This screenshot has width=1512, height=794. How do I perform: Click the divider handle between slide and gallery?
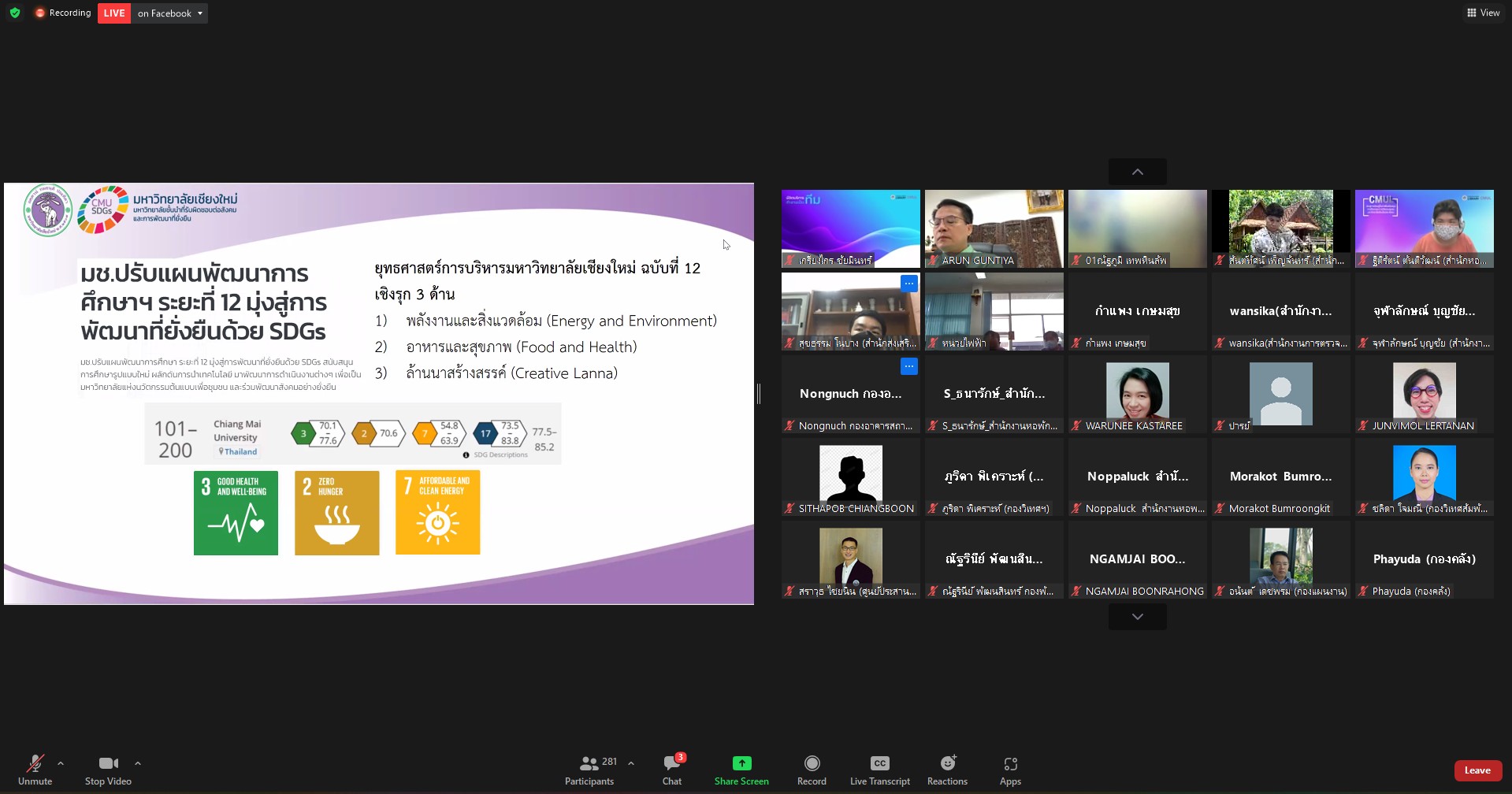[759, 394]
